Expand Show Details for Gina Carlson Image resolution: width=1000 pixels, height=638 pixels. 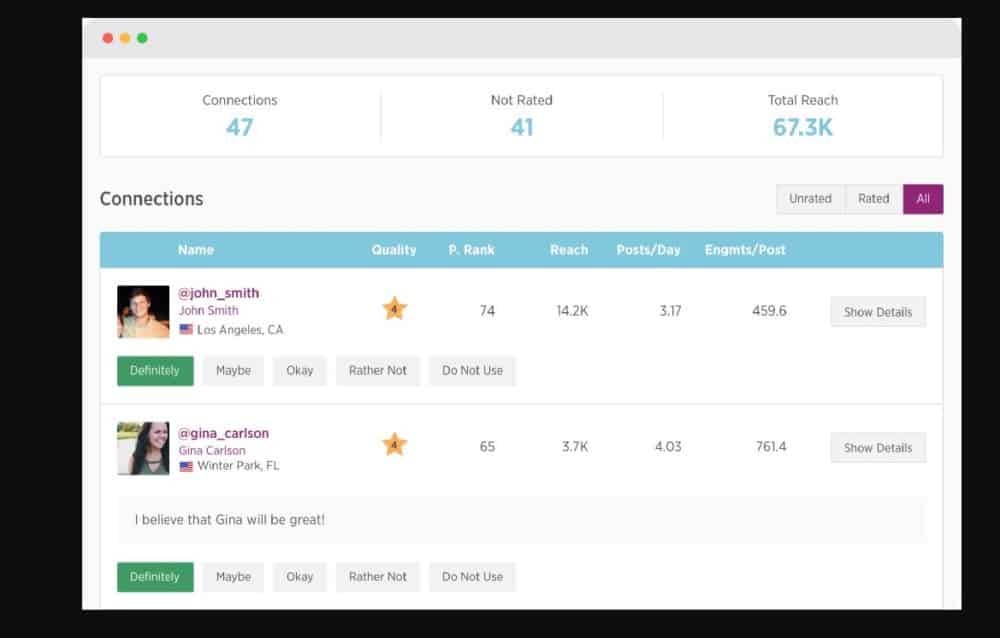[877, 448]
